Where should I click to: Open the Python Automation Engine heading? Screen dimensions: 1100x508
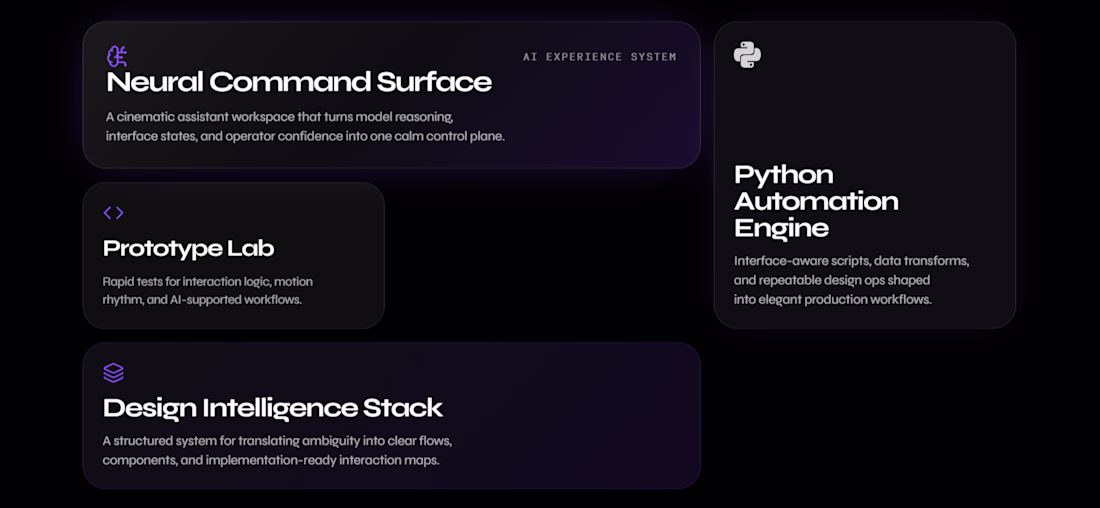tap(817, 201)
